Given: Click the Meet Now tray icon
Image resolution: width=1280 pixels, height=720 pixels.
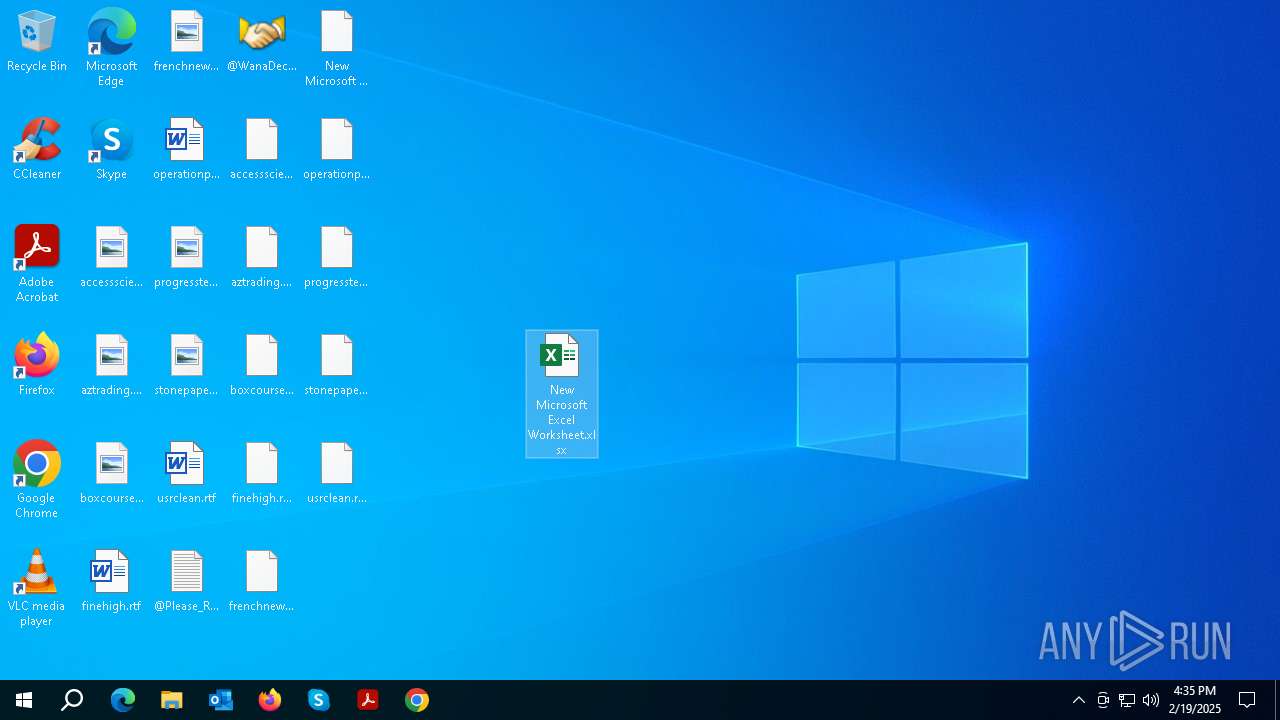Looking at the screenshot, I should pyautogui.click(x=1103, y=700).
